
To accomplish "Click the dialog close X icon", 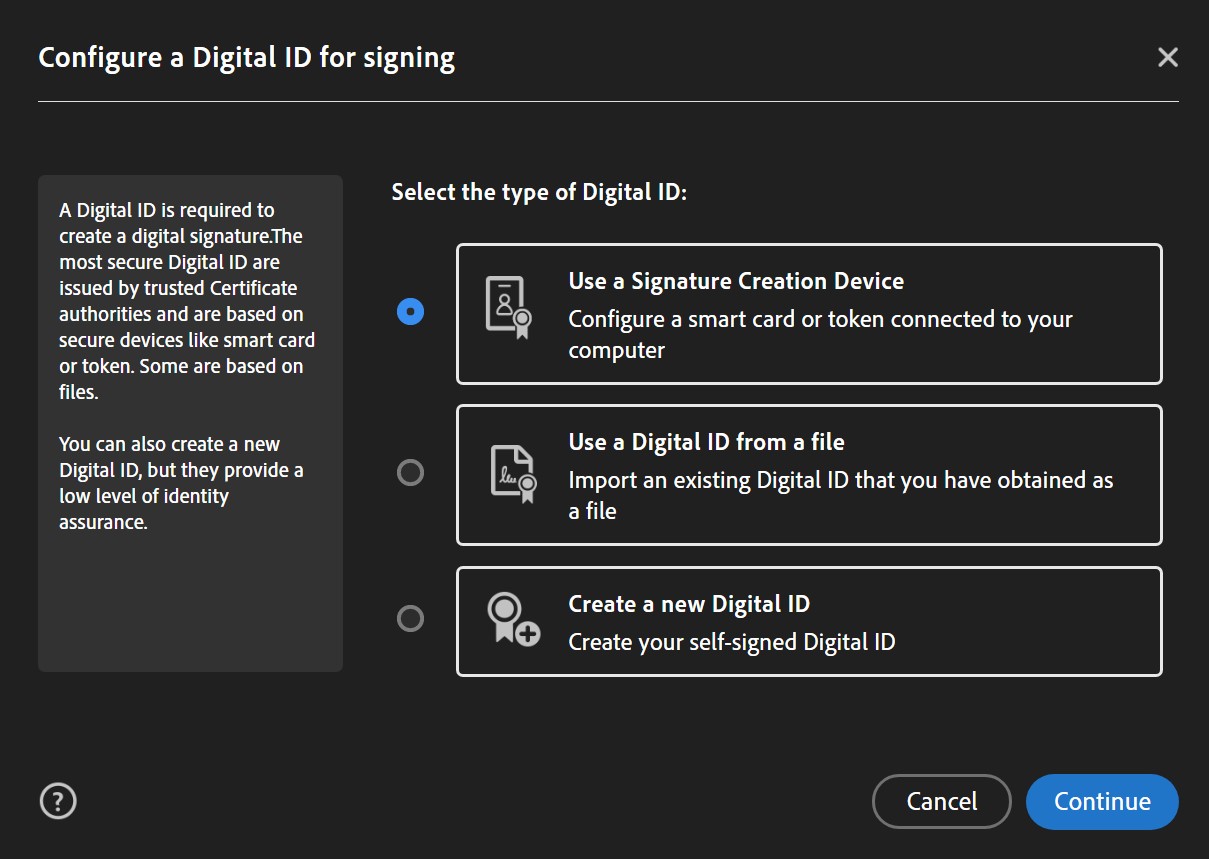I will pyautogui.click(x=1167, y=57).
